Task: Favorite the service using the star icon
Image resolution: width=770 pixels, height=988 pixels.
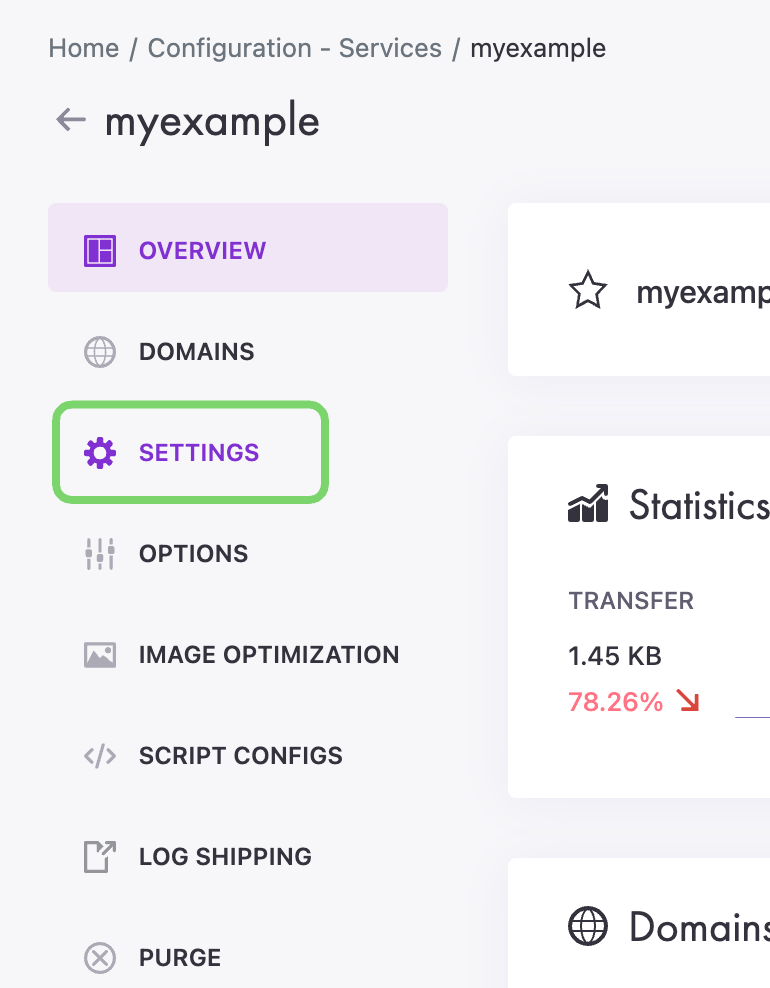Action: click(588, 292)
